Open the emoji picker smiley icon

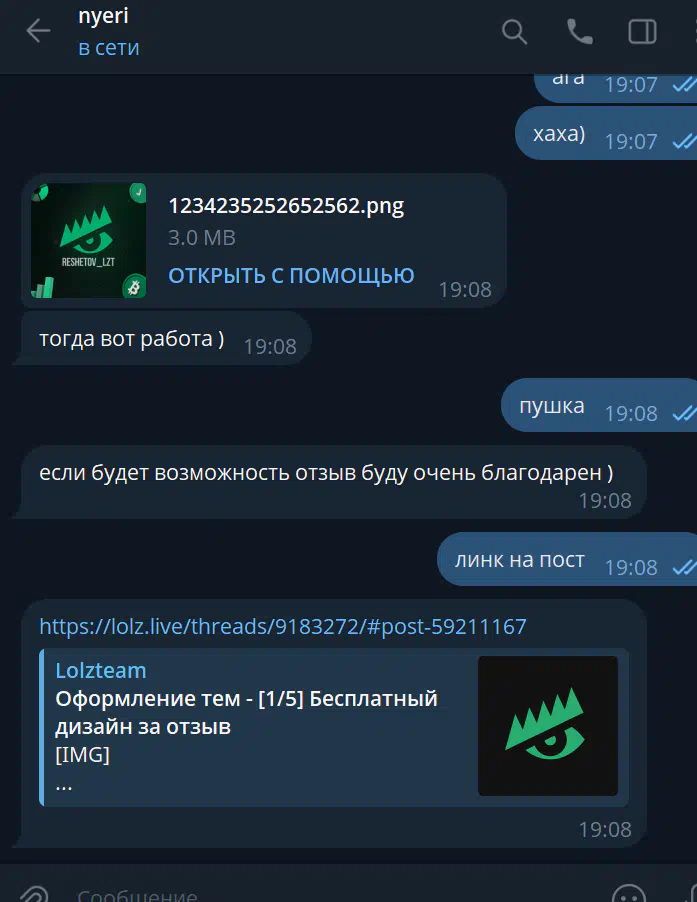(x=629, y=893)
